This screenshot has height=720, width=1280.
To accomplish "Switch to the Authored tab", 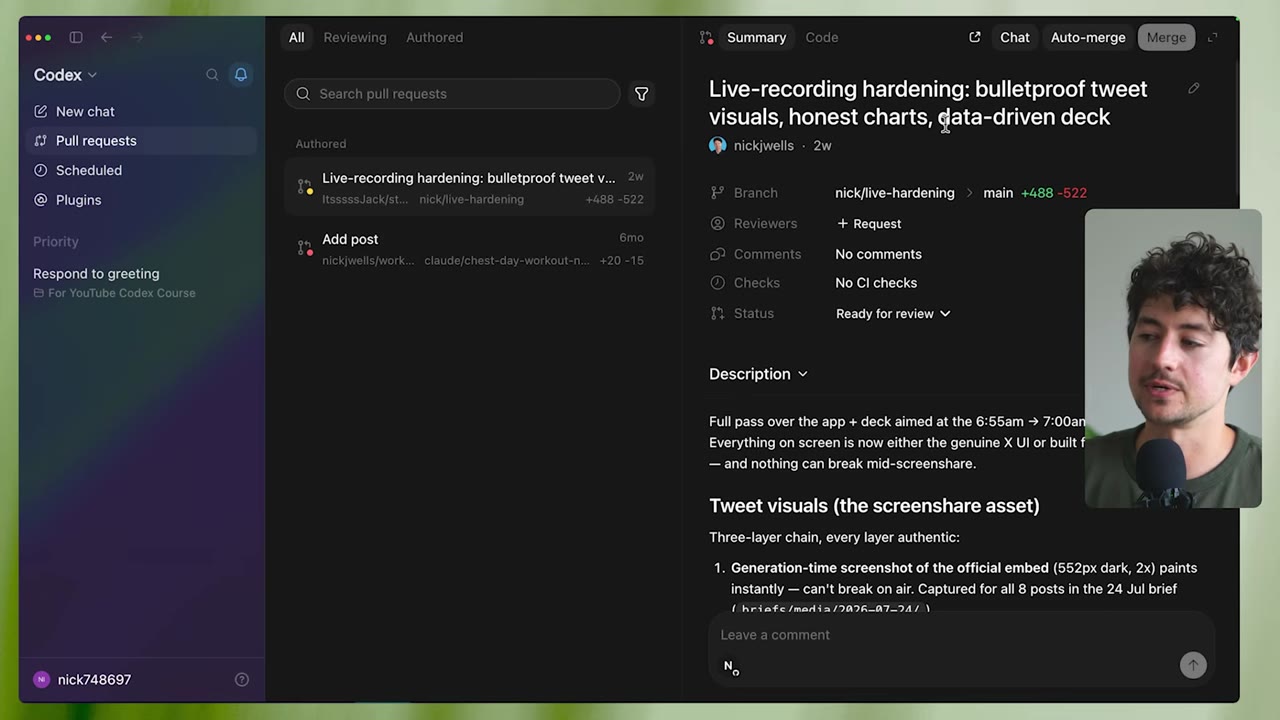I will point(435,38).
